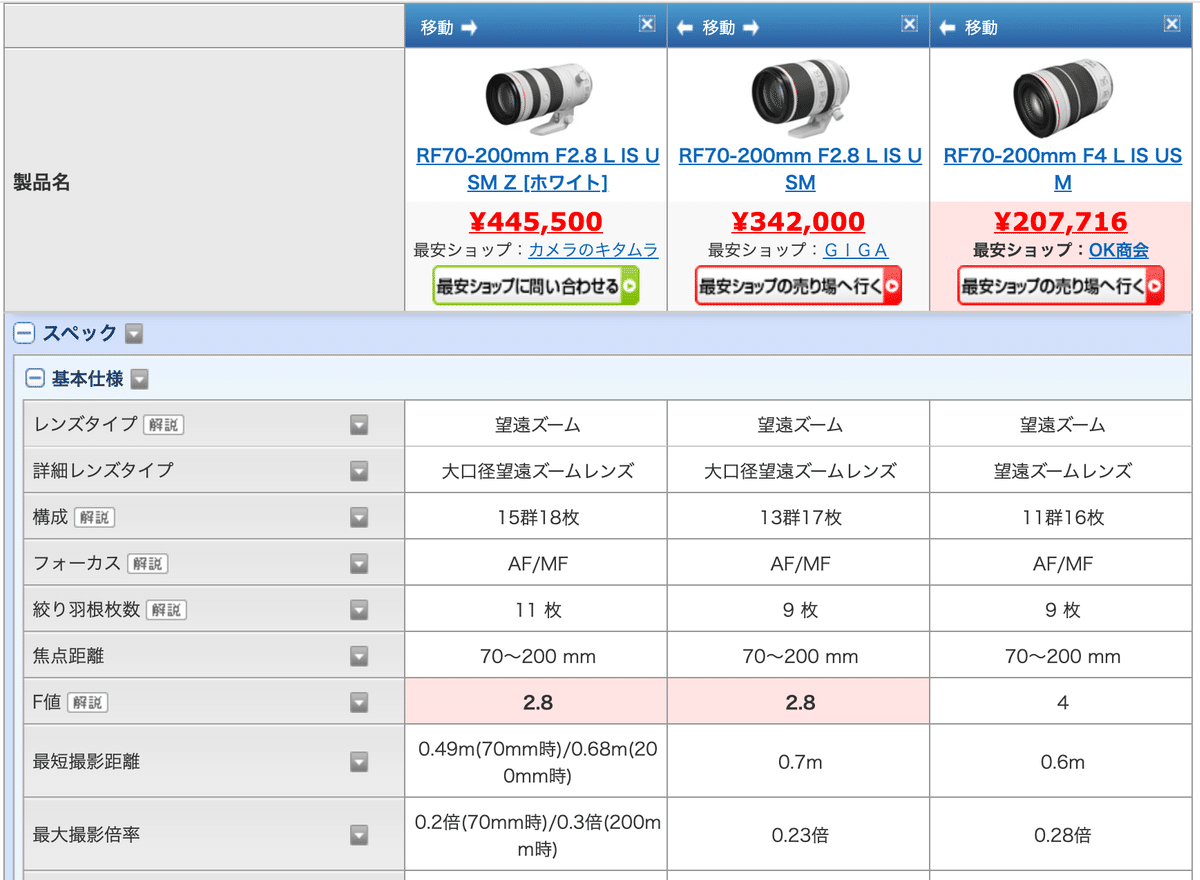
Task: Go to cheapest shop for ¥207,716 lens
Action: tap(1061, 286)
